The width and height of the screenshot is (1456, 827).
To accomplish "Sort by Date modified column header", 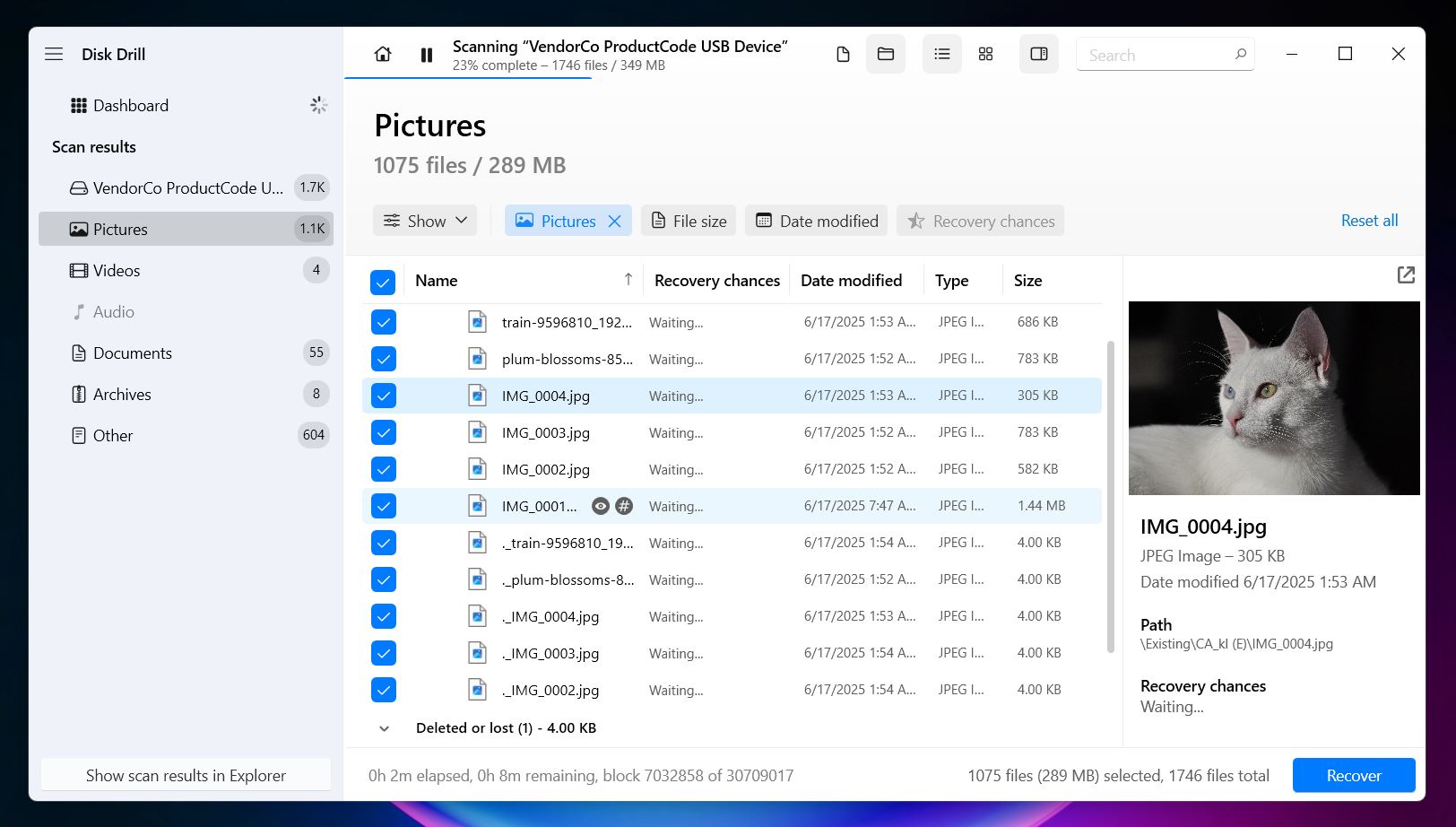I will tap(851, 281).
